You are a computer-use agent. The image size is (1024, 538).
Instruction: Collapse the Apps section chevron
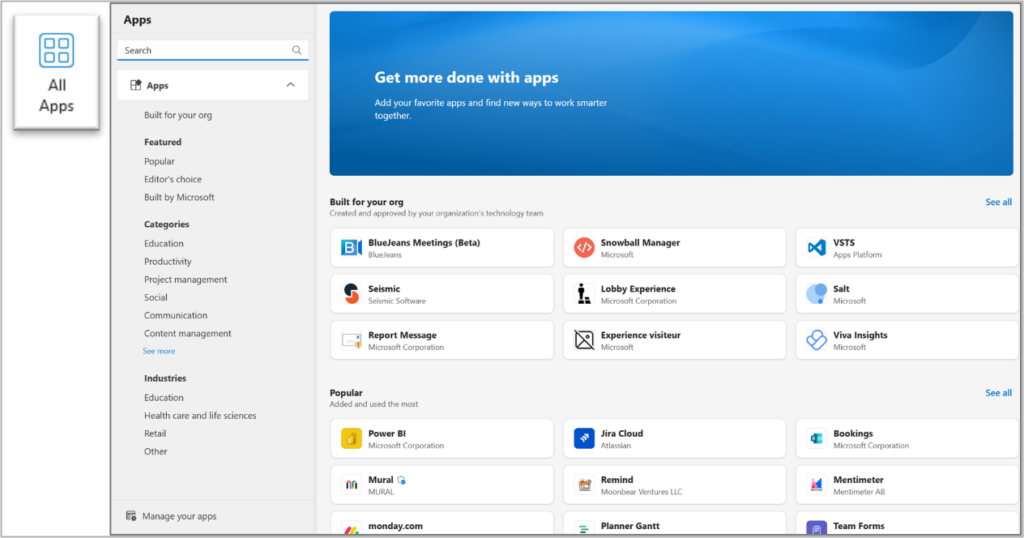point(291,85)
